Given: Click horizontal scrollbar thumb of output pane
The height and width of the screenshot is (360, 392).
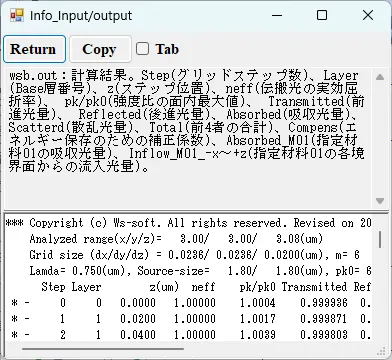Looking at the screenshot, I should tap(103, 349).
